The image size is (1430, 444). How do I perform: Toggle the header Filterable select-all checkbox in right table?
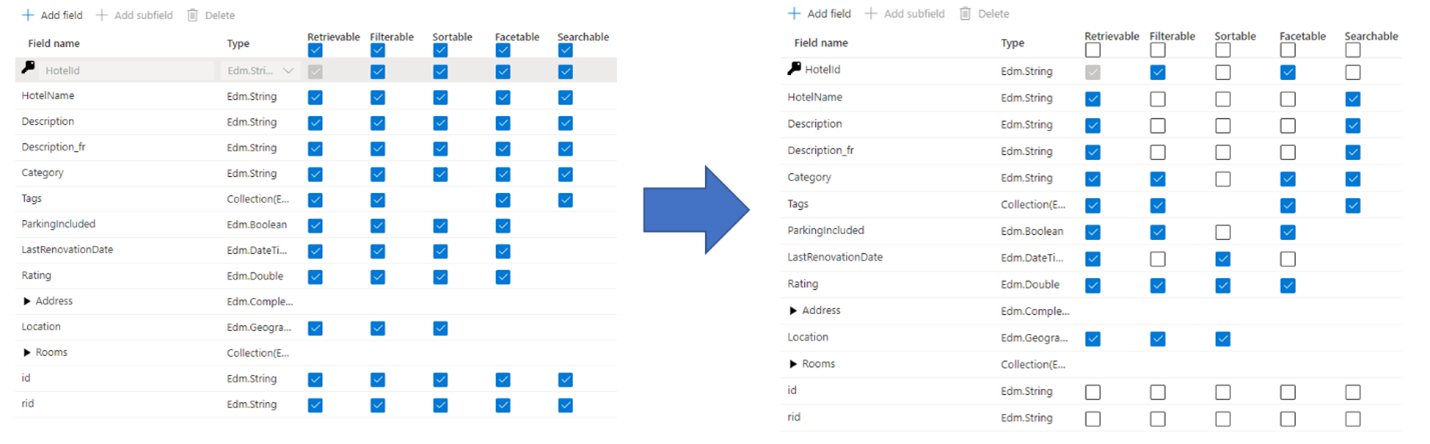pyautogui.click(x=1158, y=49)
